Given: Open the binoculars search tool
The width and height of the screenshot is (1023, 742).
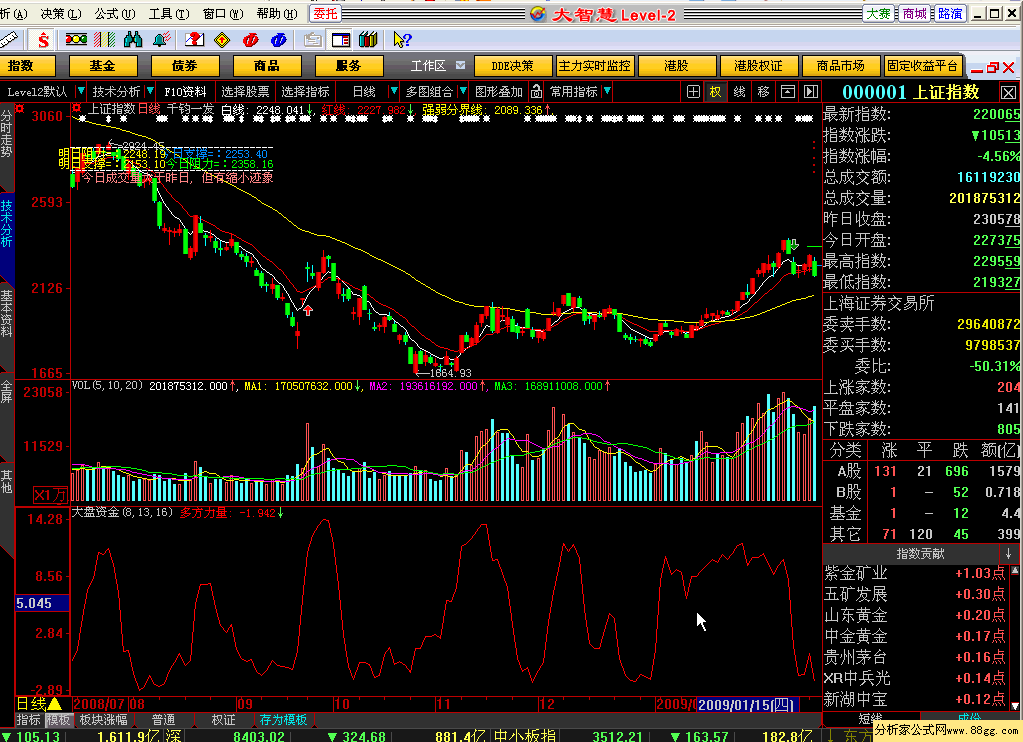Looking at the screenshot, I should click(133, 40).
